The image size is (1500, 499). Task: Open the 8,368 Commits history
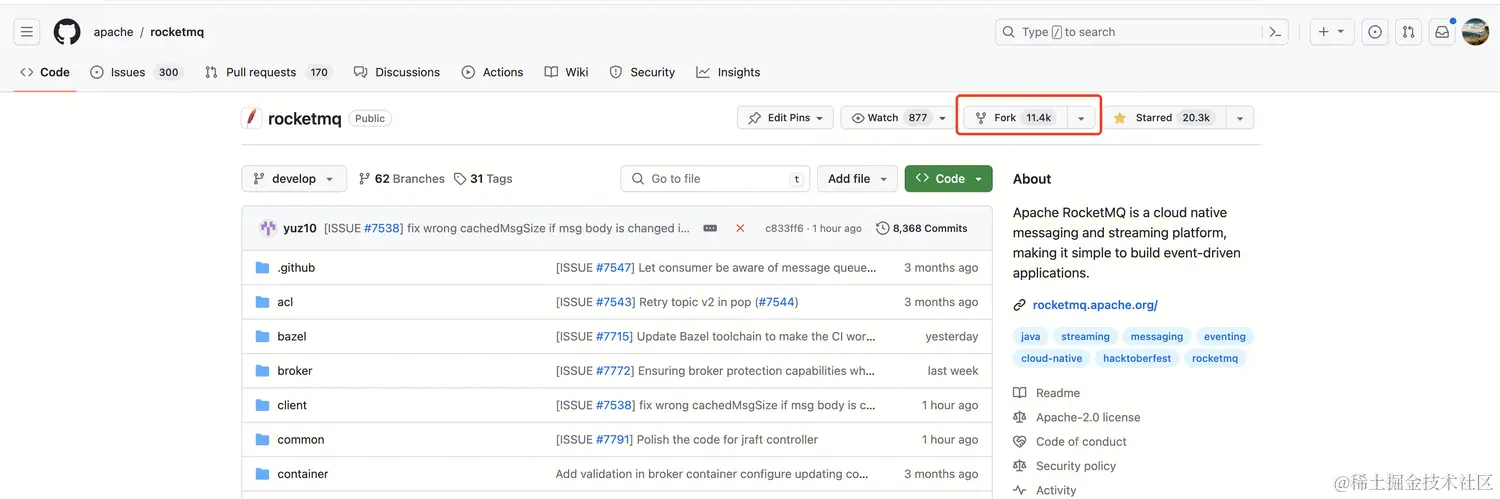(922, 228)
